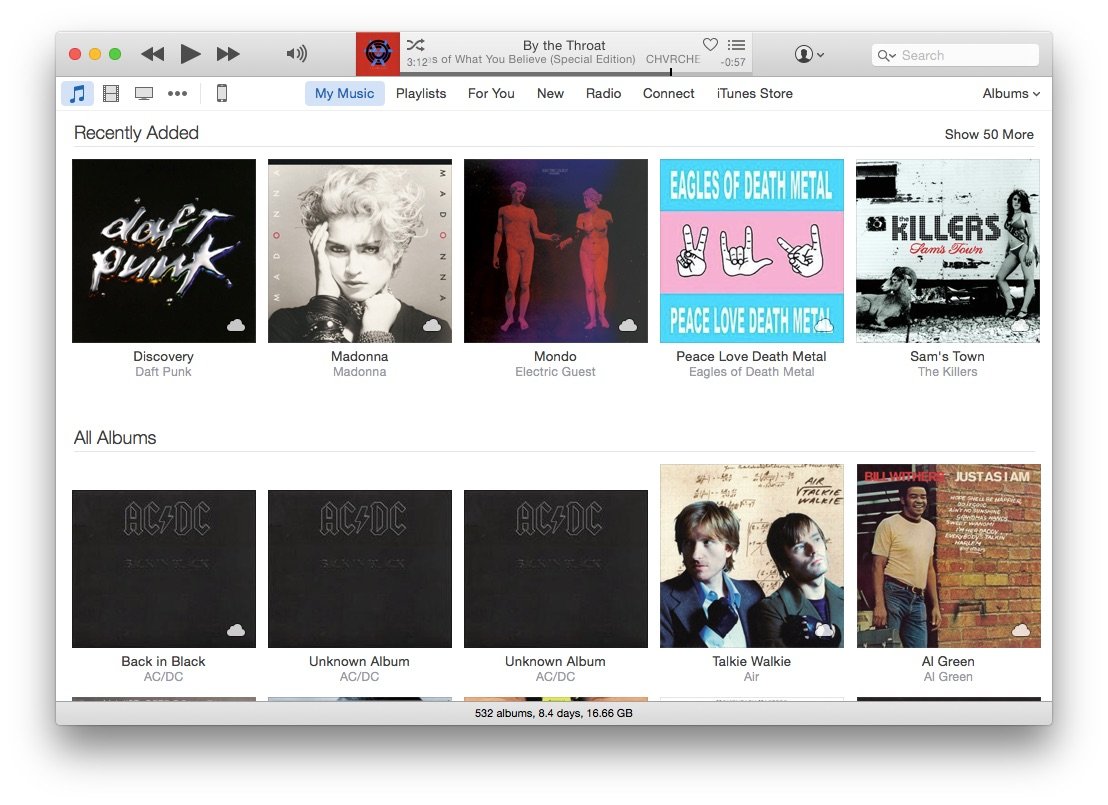This screenshot has height=805, width=1108.
Task: Start playback with the play button
Action: [190, 54]
